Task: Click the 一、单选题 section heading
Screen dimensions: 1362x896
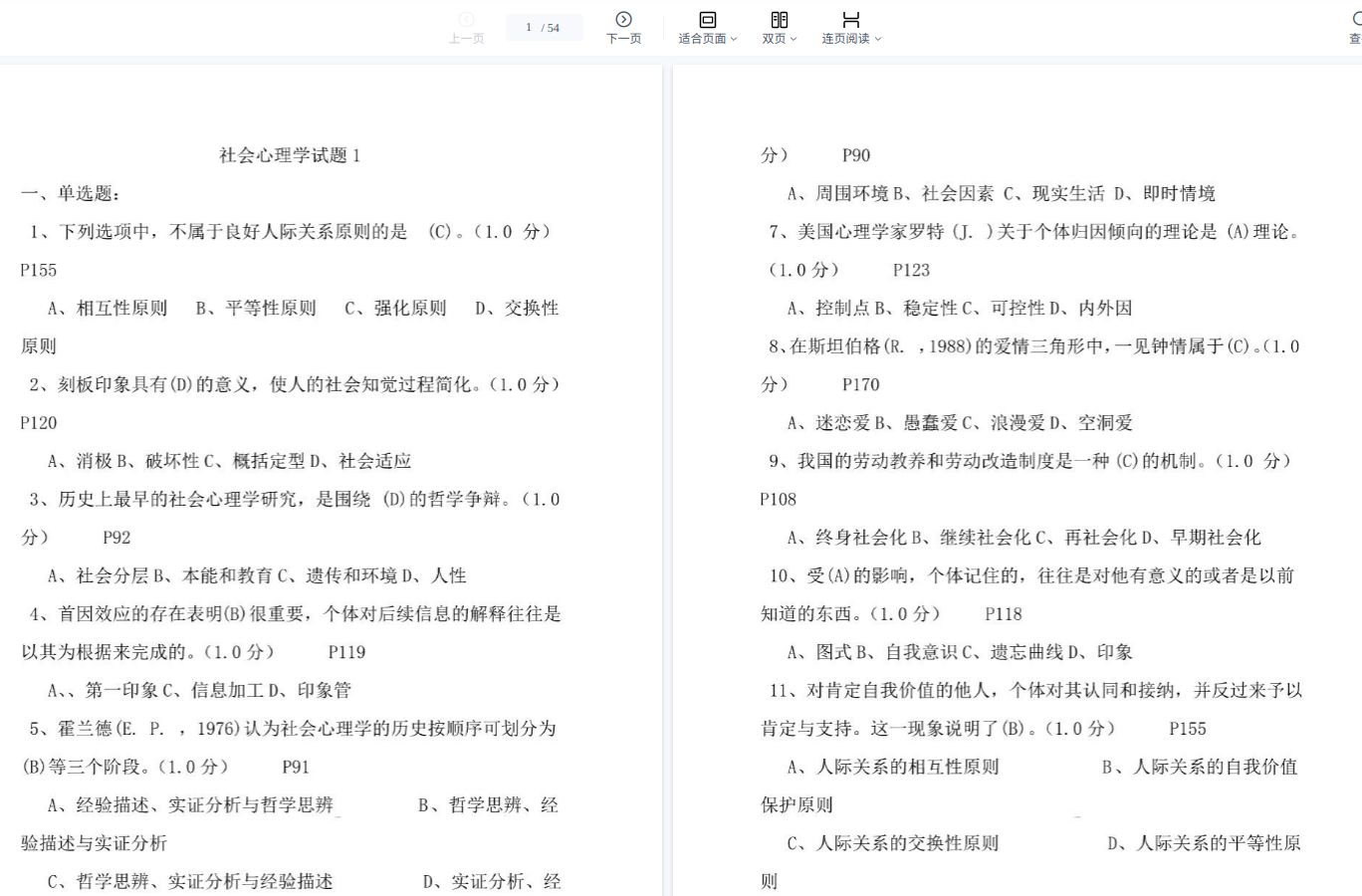Action: point(72,193)
